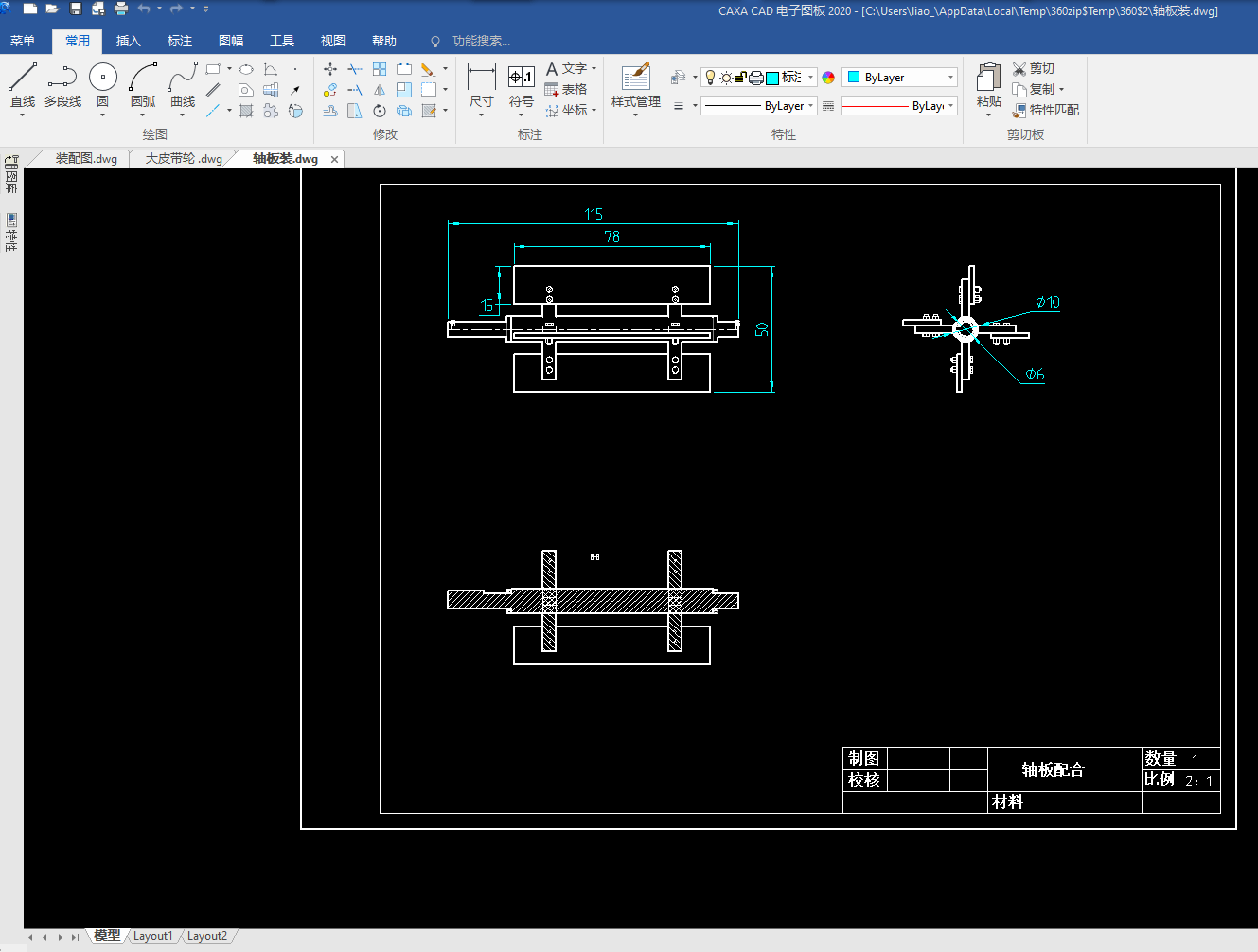Switch to the 标注 ribbon tab
The image size is (1258, 952).
[x=179, y=41]
